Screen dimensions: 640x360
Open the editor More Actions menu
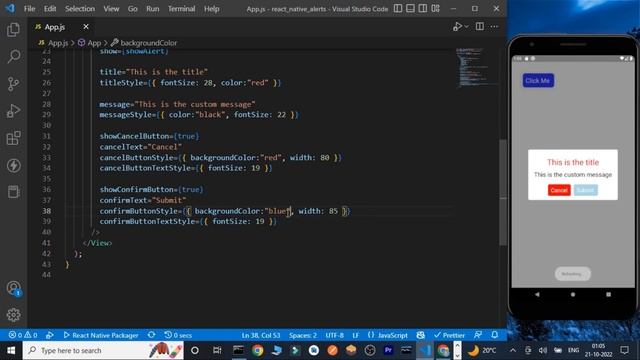tap(494, 27)
